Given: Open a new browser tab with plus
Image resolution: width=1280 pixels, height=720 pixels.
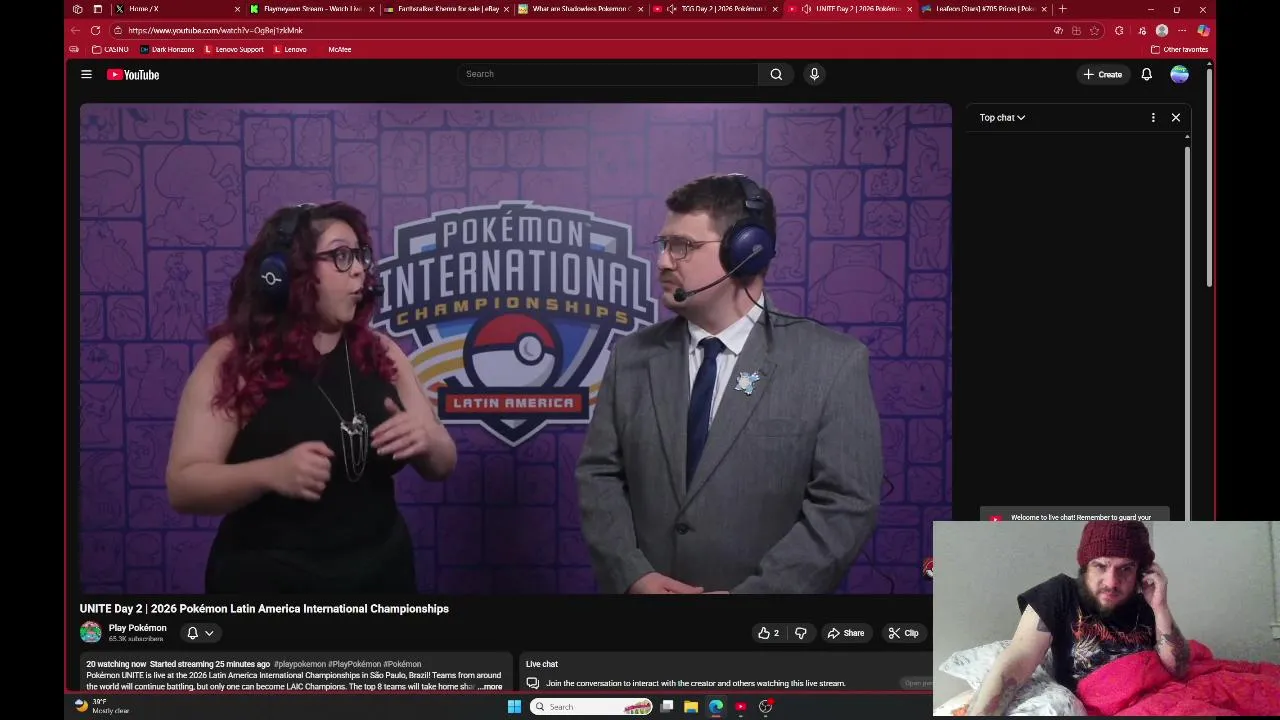Looking at the screenshot, I should [1062, 9].
